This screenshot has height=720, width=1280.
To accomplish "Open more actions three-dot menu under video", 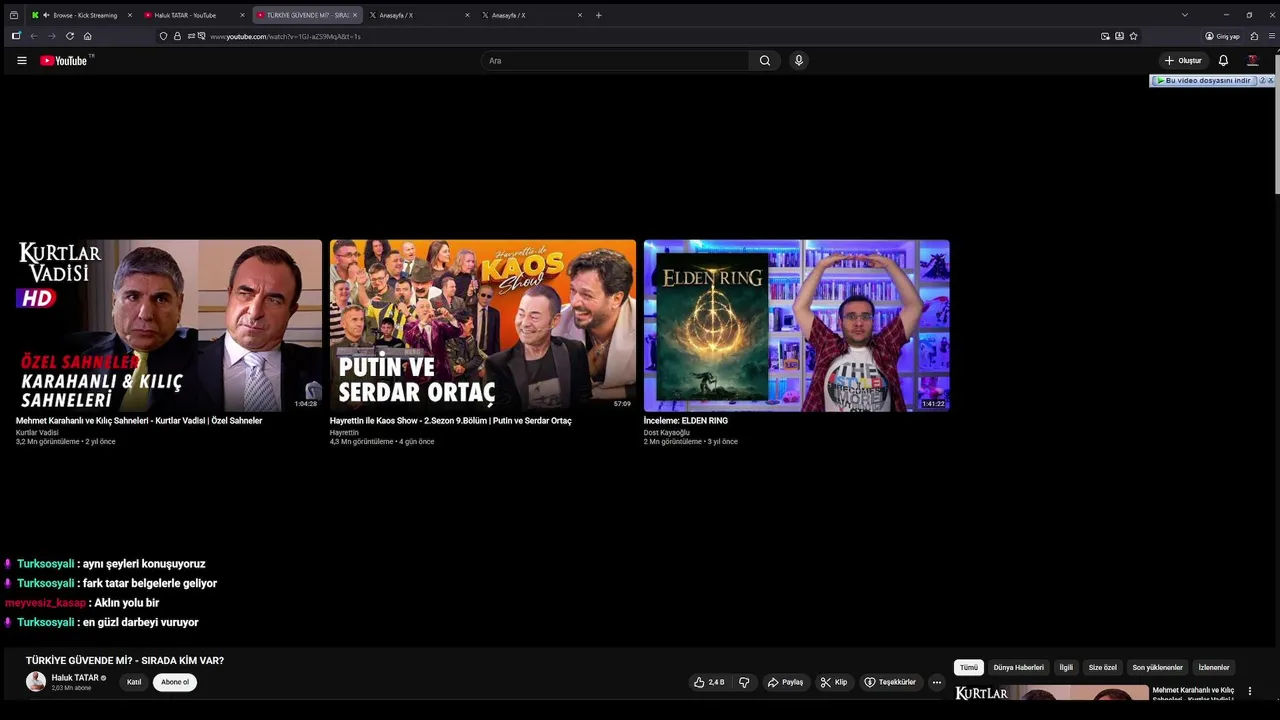I will 937,682.
